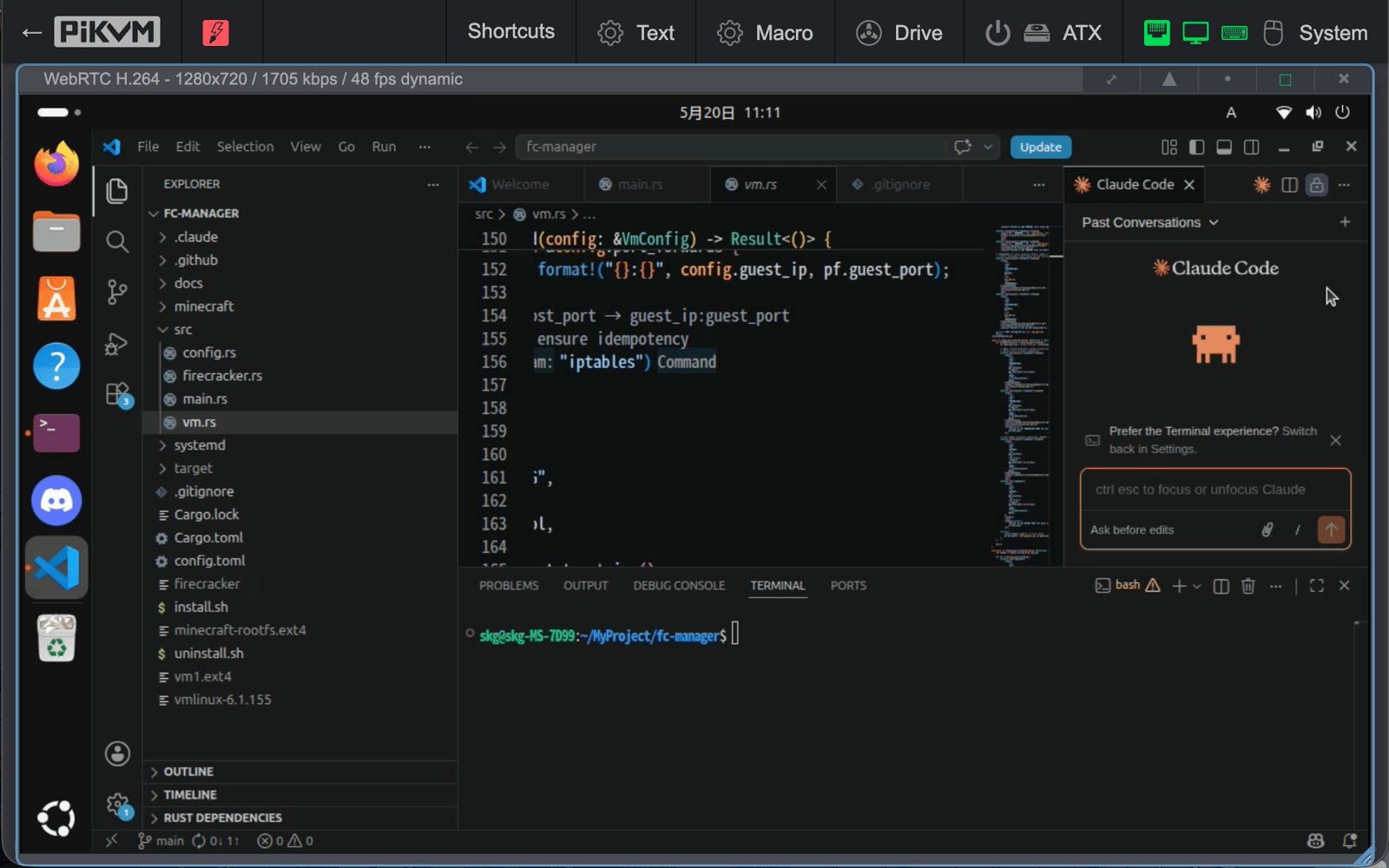Open notifications bell in status bar
The width and height of the screenshot is (1389, 868).
[1349, 840]
